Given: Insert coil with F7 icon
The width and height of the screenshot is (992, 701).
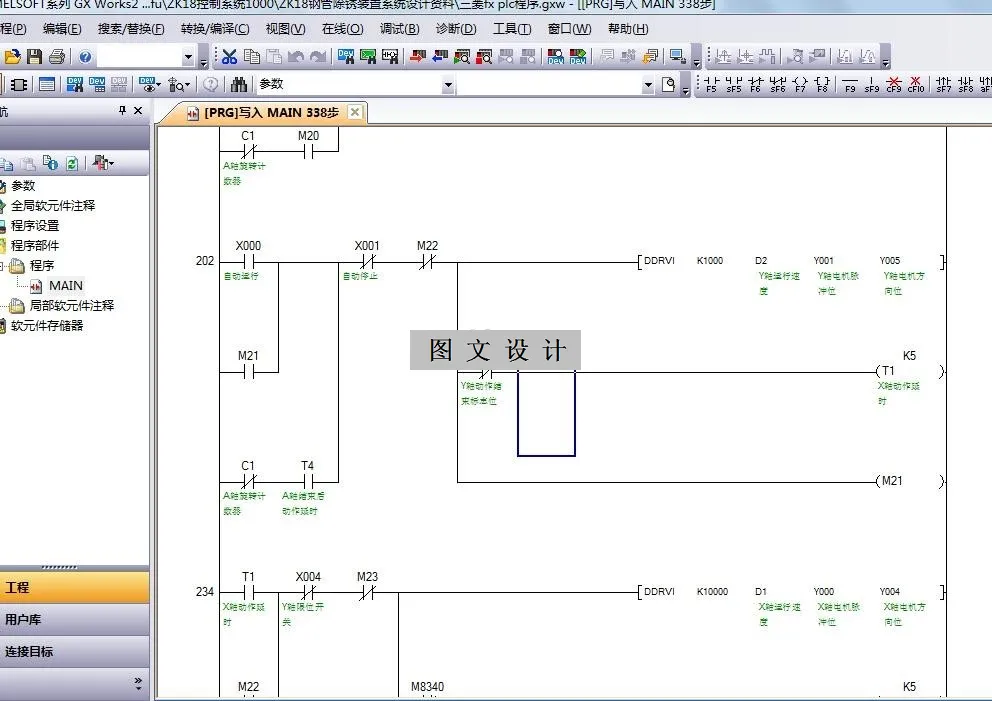Looking at the screenshot, I should (800, 84).
